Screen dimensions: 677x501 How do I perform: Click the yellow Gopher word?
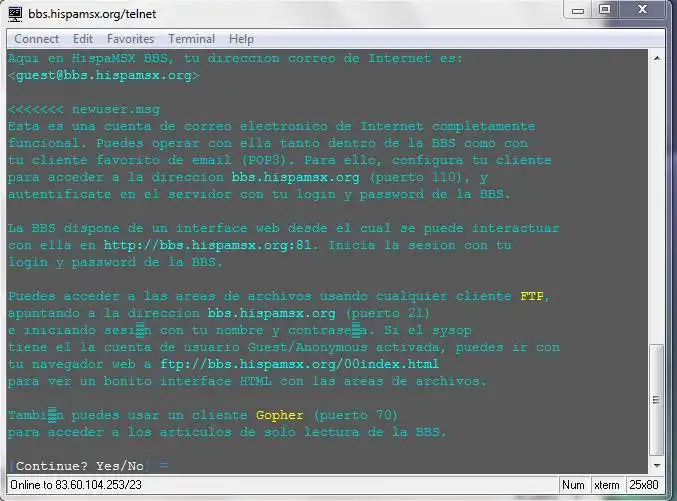pos(279,415)
